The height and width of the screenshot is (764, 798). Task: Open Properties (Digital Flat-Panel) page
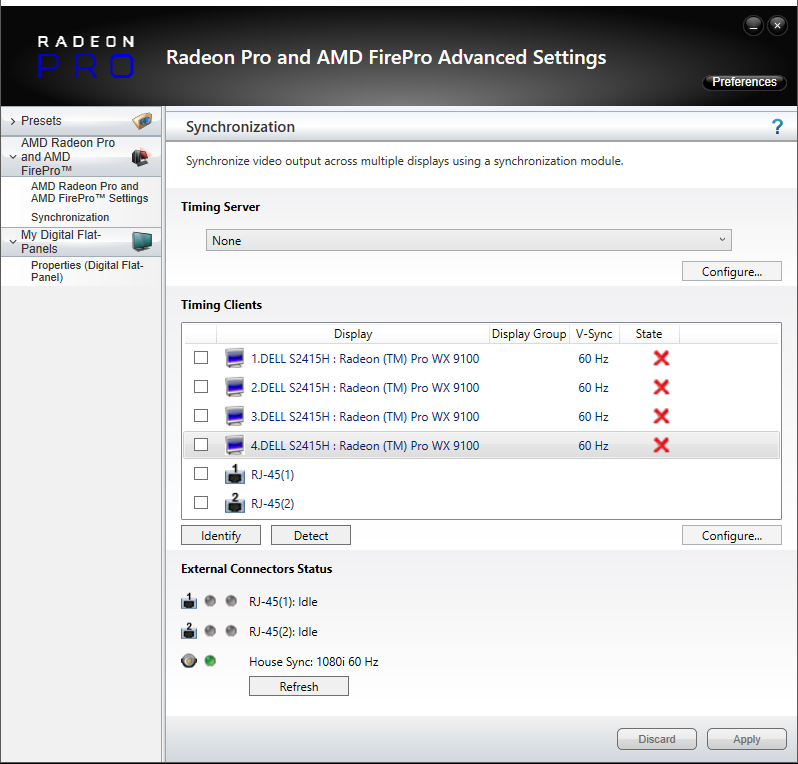click(x=87, y=271)
